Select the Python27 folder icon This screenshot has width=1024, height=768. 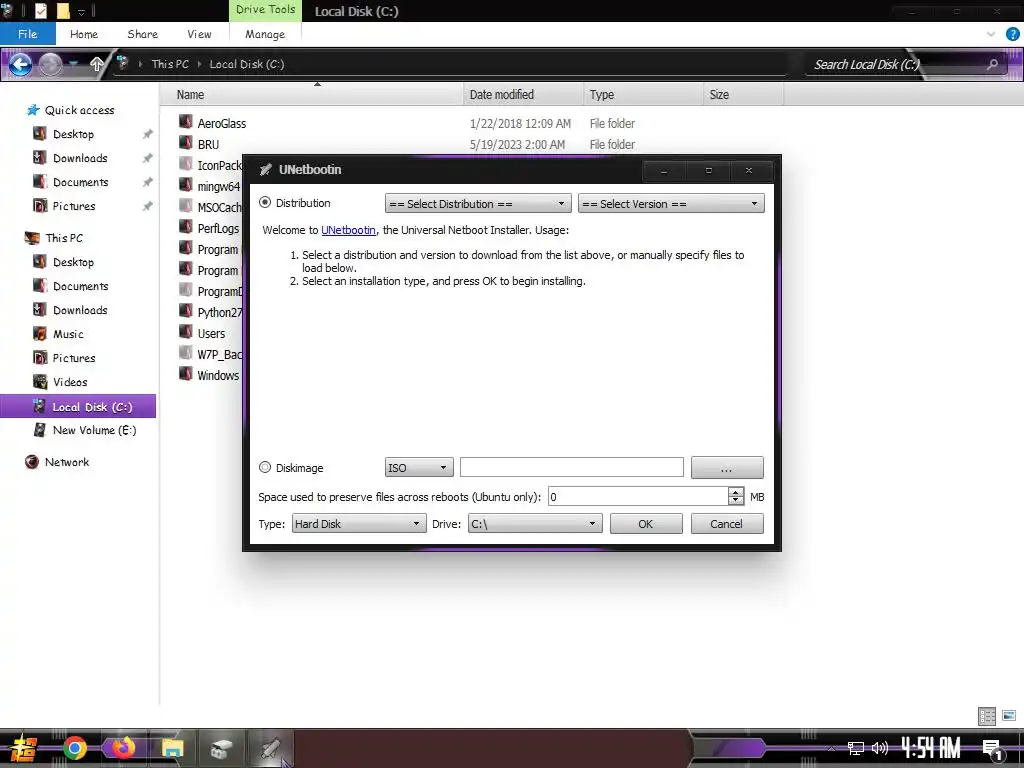[x=186, y=312]
